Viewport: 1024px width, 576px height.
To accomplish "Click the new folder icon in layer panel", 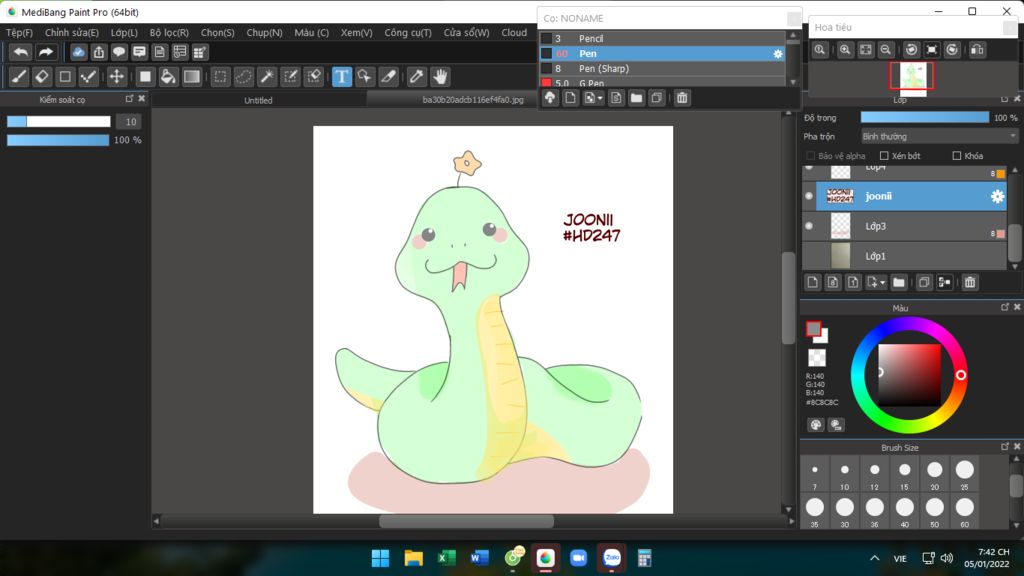I will click(x=899, y=282).
